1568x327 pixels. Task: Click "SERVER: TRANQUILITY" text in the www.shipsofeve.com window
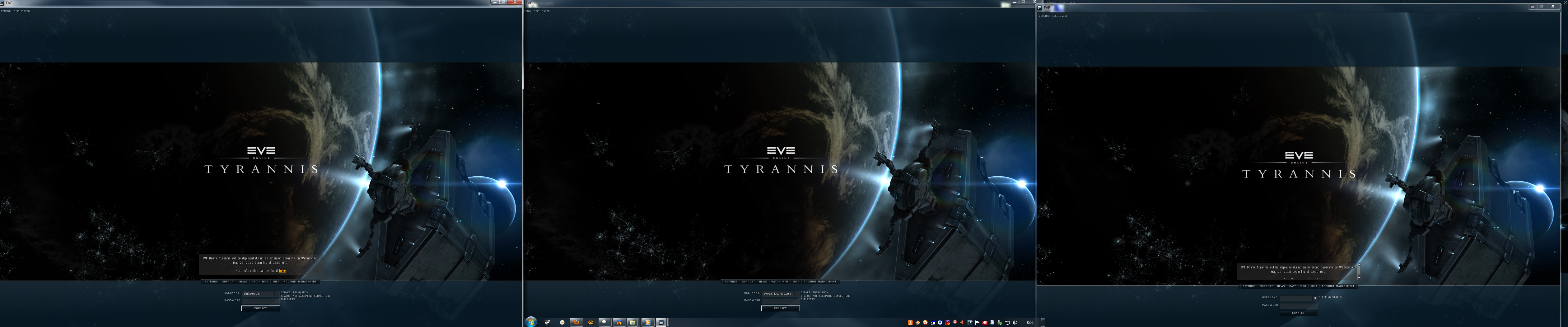click(x=814, y=292)
